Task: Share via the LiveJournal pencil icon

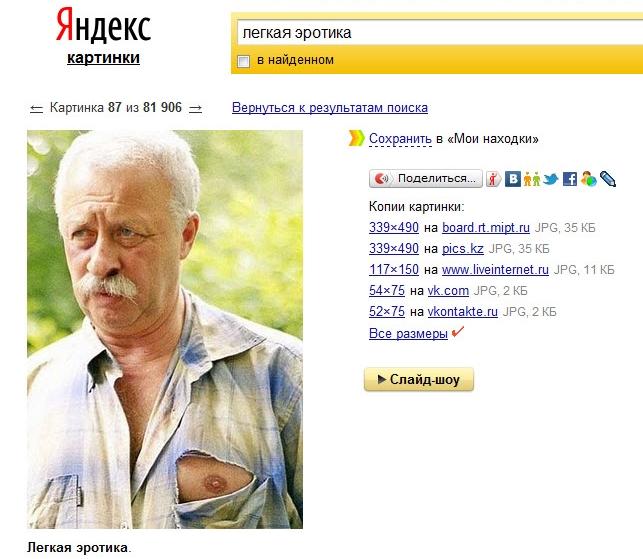Action: [x=608, y=179]
